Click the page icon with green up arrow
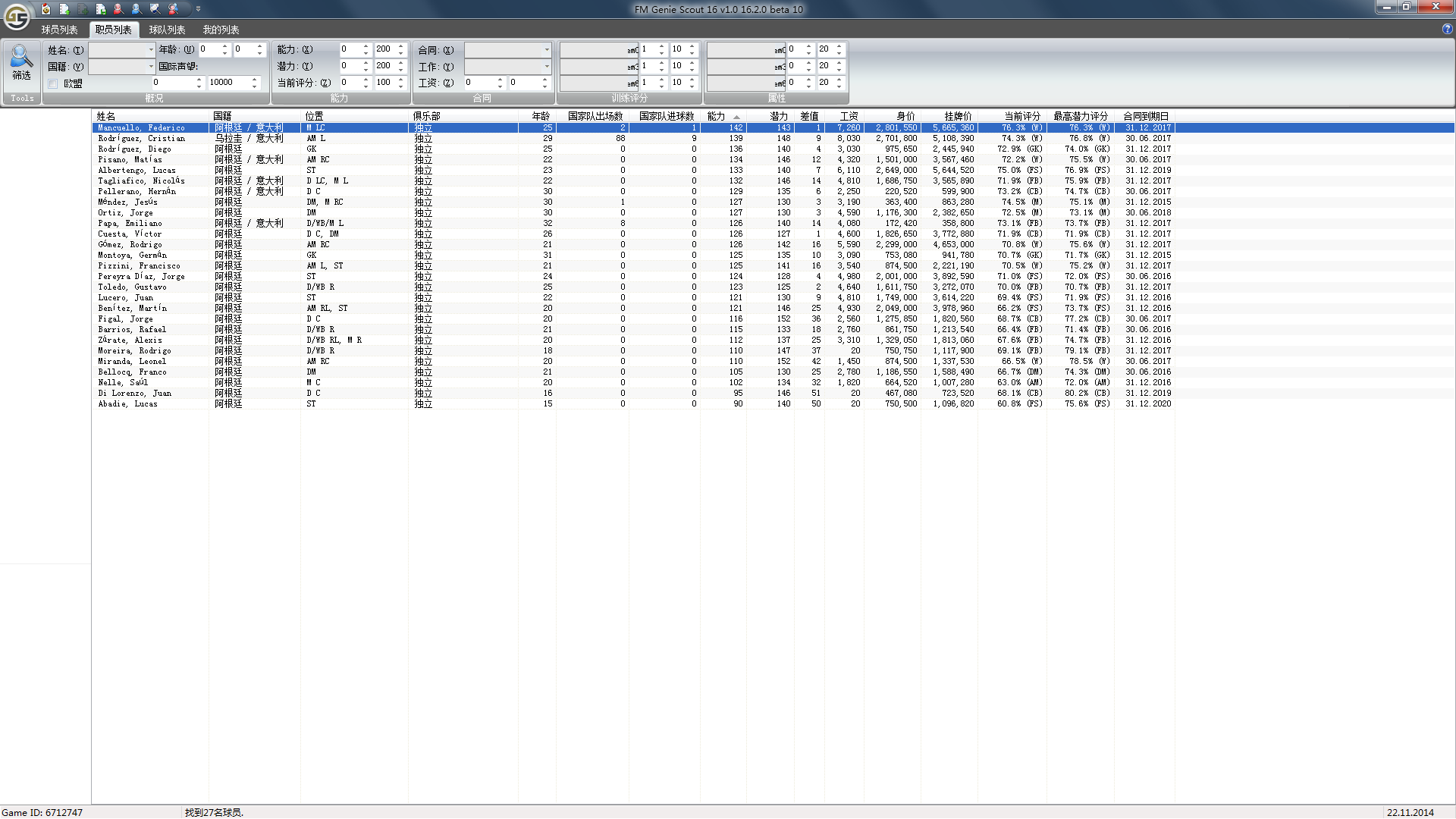 64,9
